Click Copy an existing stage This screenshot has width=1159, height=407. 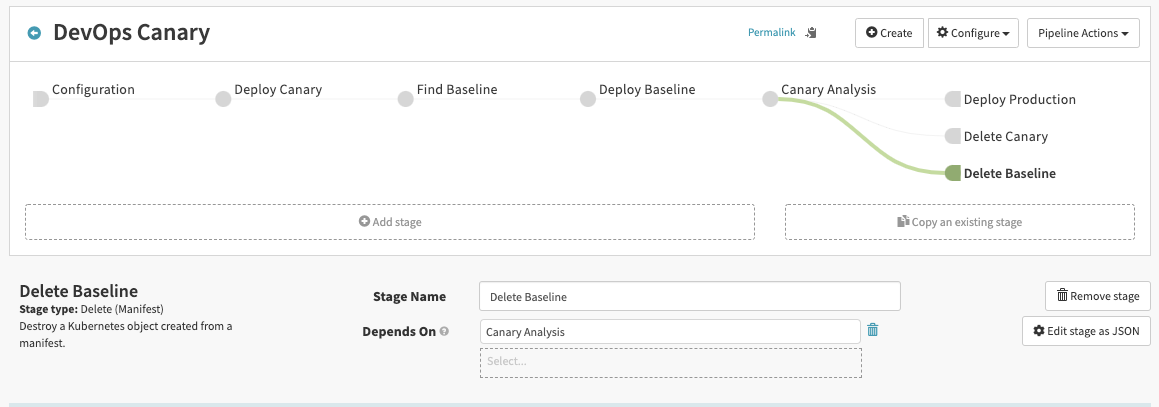(959, 222)
